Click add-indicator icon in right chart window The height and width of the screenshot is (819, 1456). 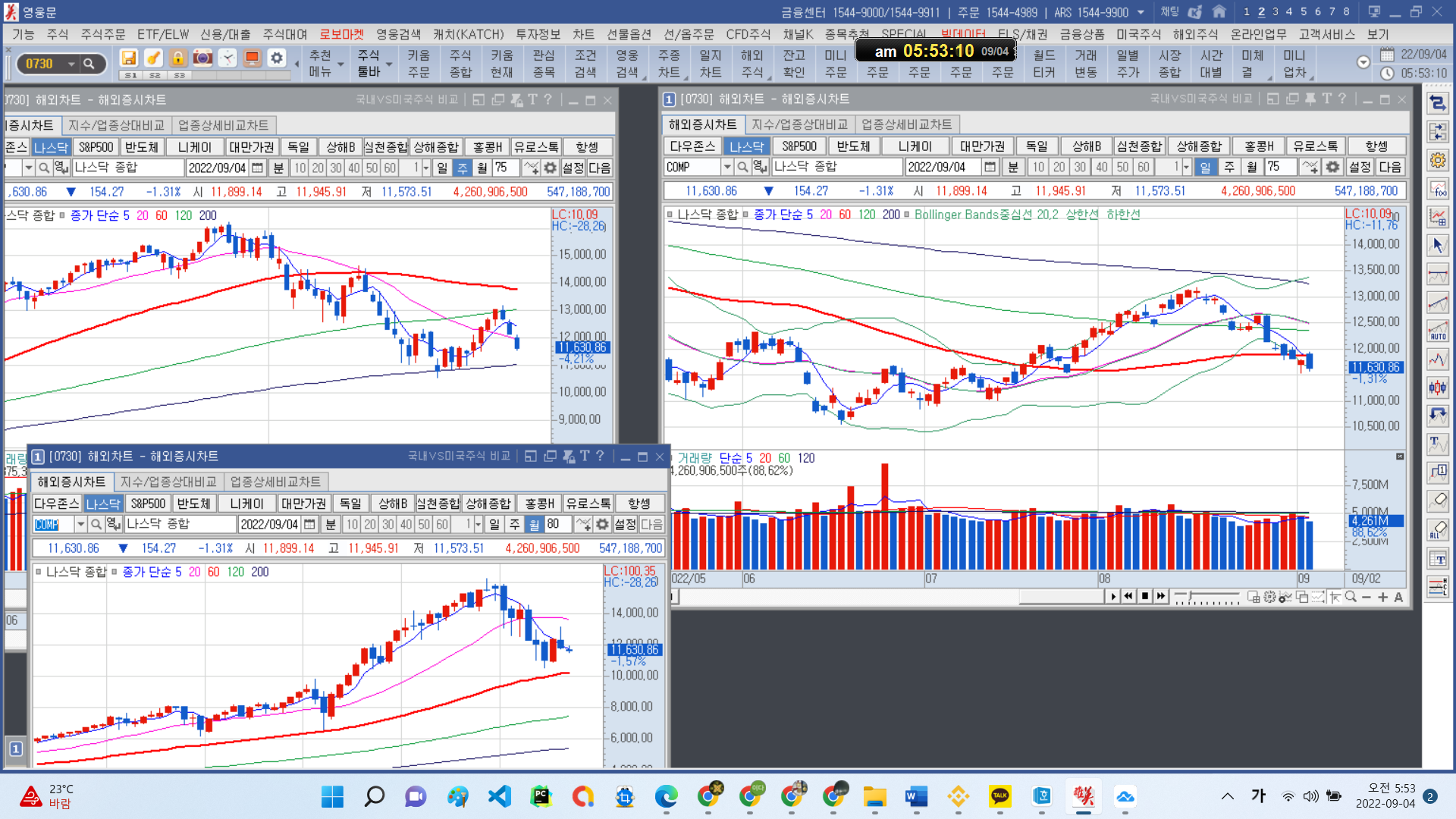(1310, 167)
